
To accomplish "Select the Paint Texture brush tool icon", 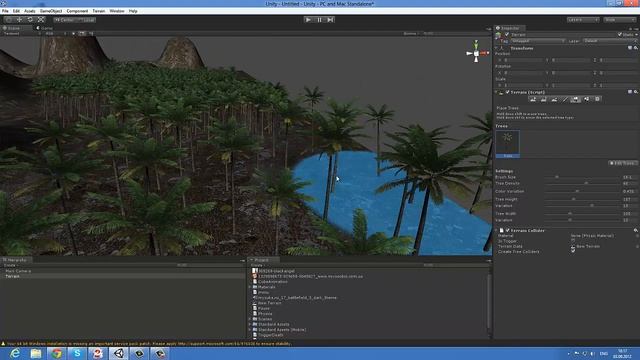I will (x=564, y=99).
